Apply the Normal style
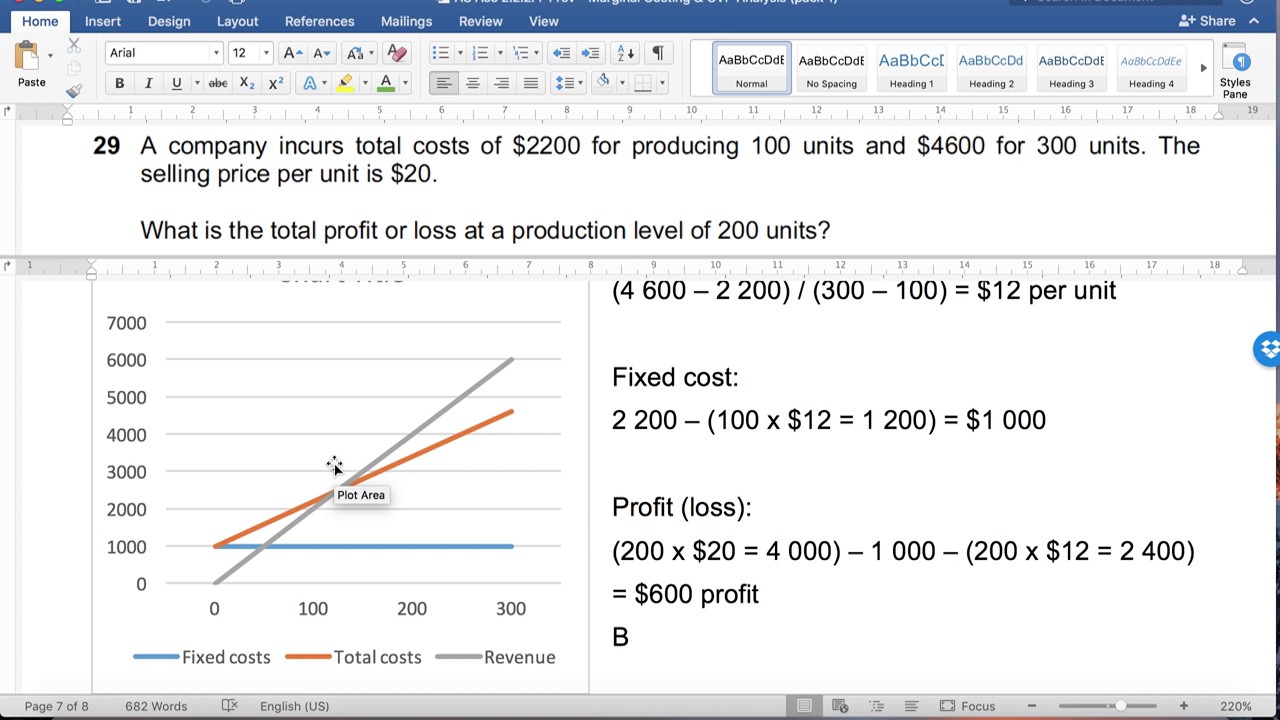This screenshot has width=1280, height=720. pos(751,69)
